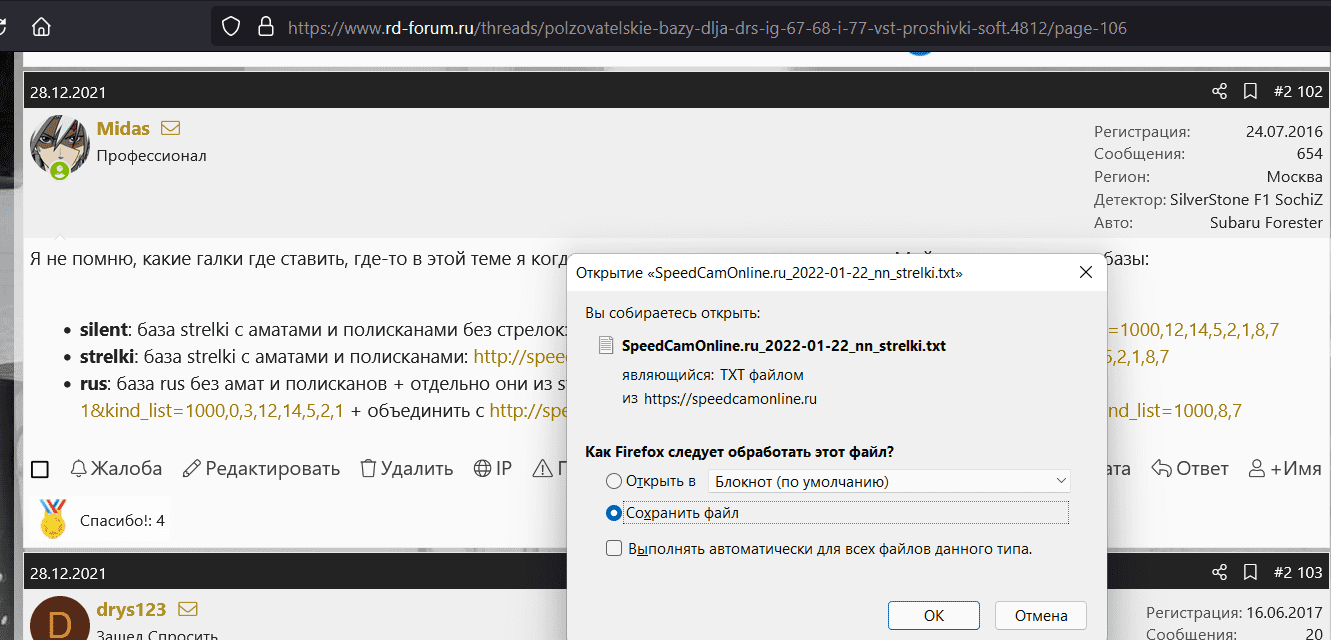Click the Home button in browser toolbar
This screenshot has width=1331, height=640.
[x=42, y=27]
